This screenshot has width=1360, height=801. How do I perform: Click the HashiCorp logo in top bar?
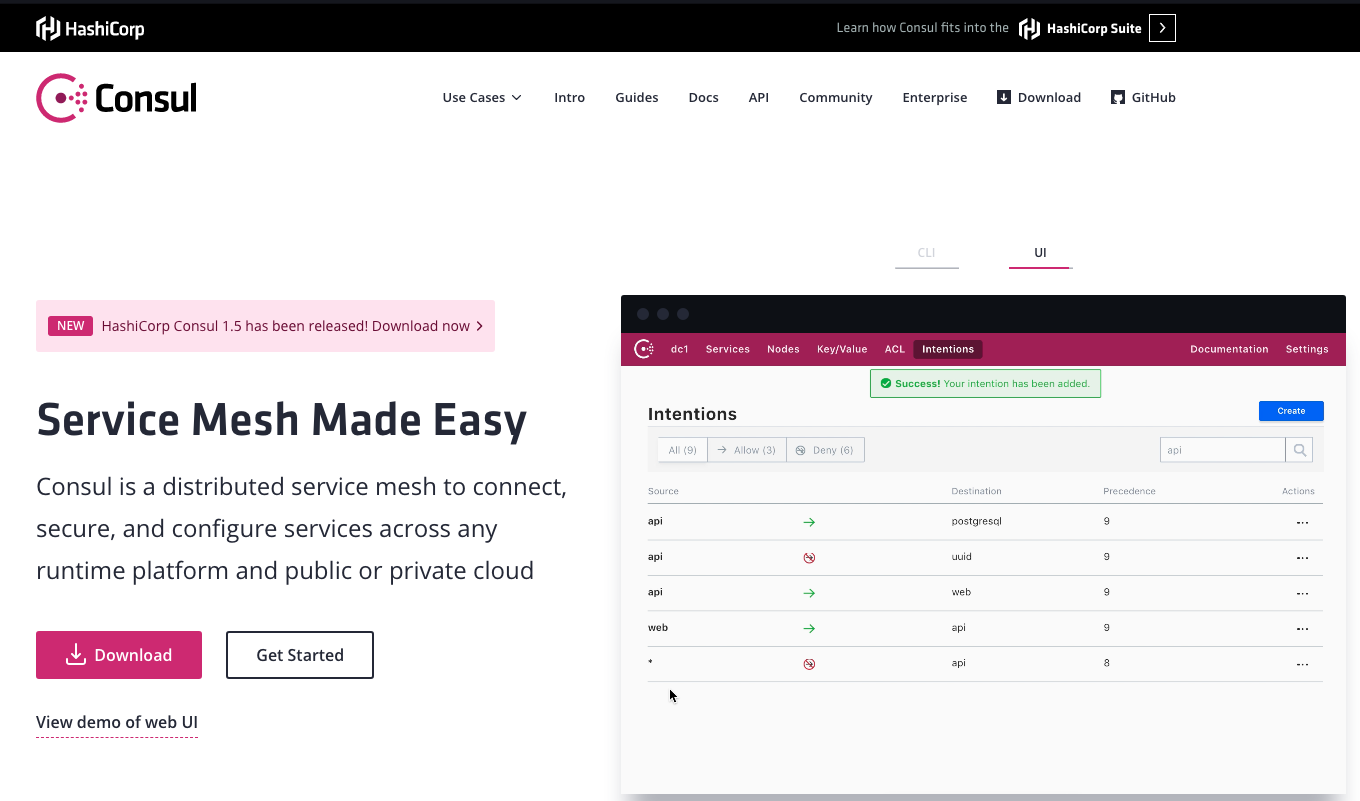(x=90, y=28)
